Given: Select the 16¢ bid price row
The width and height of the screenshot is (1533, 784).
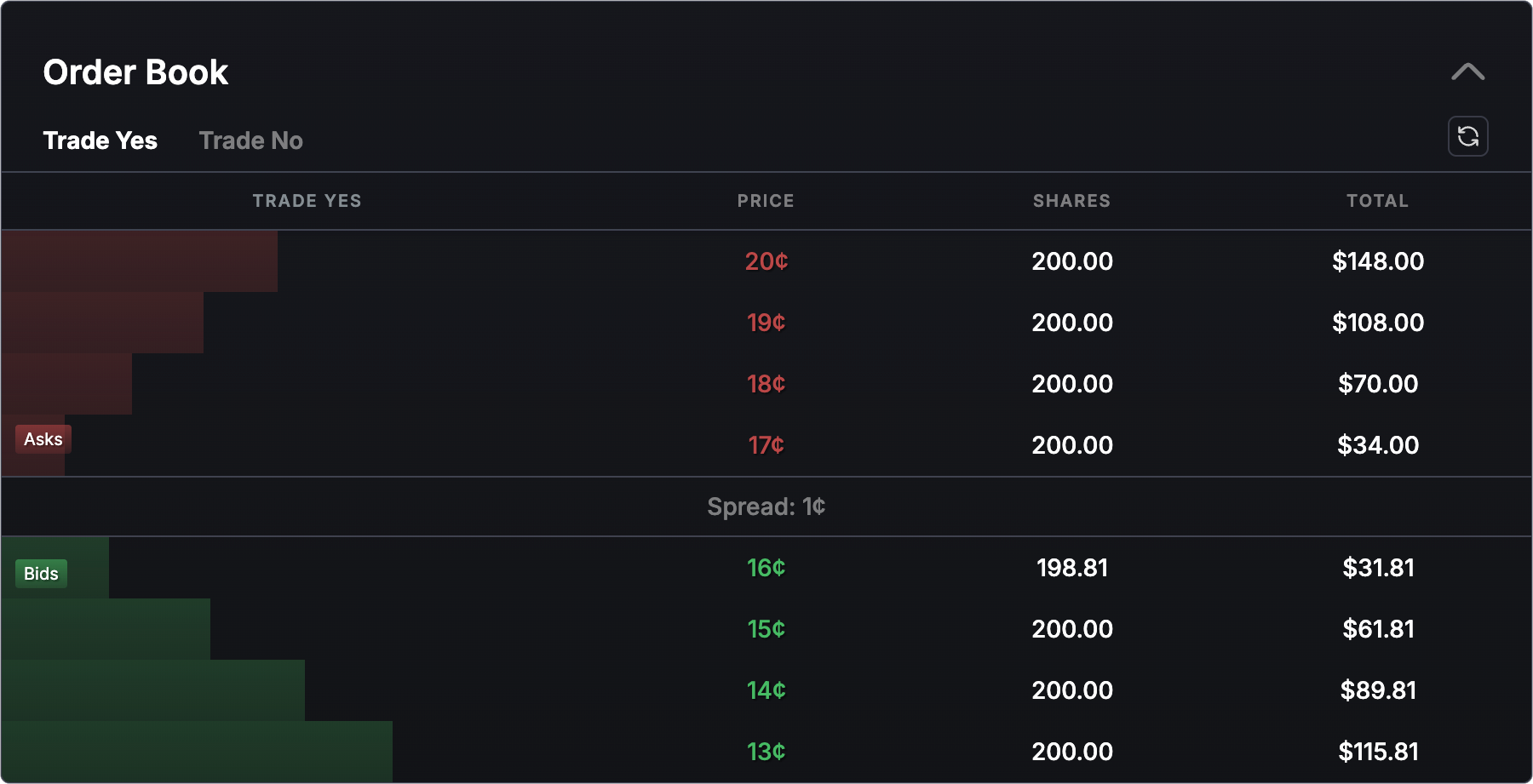Looking at the screenshot, I should tap(765, 568).
